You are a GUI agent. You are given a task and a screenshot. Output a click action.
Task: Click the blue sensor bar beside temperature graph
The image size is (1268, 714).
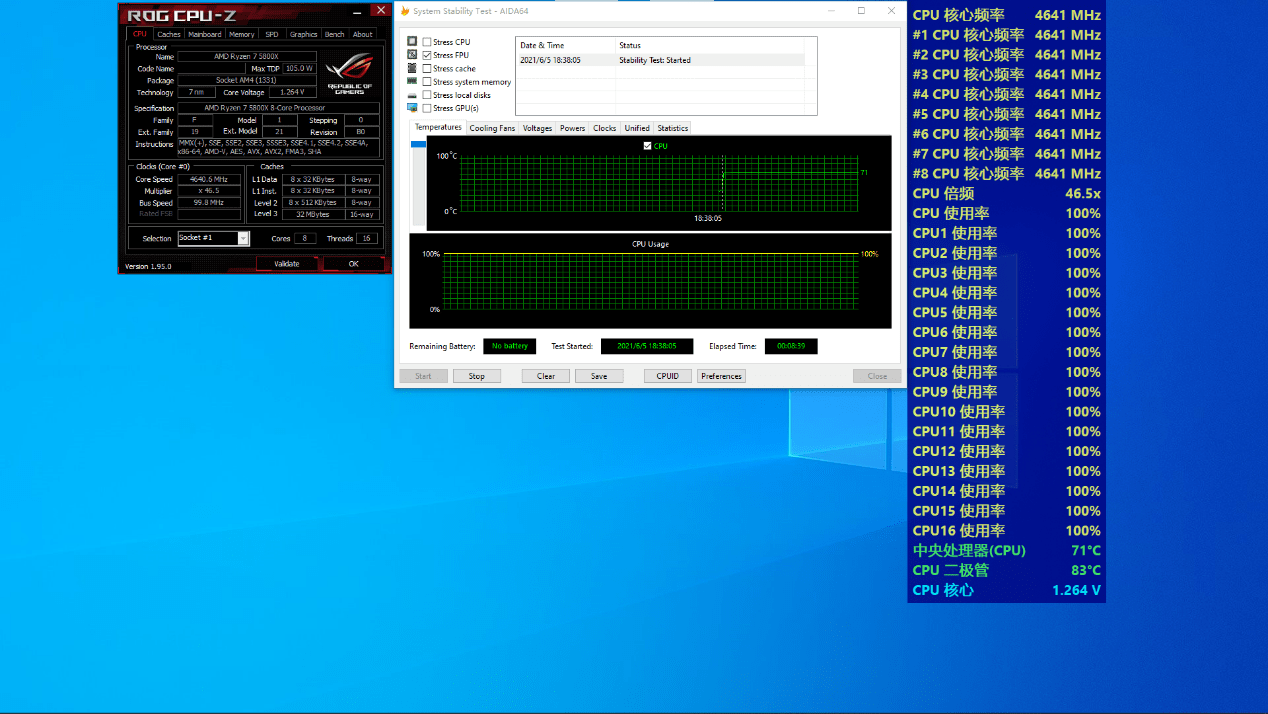pyautogui.click(x=418, y=145)
